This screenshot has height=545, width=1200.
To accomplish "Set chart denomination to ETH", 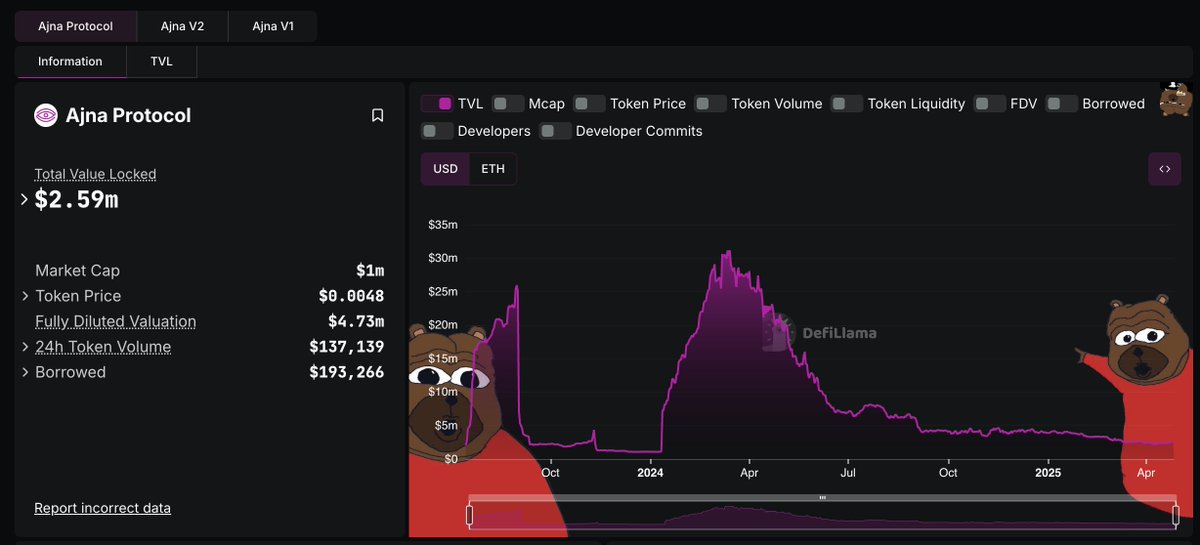I will tap(493, 169).
